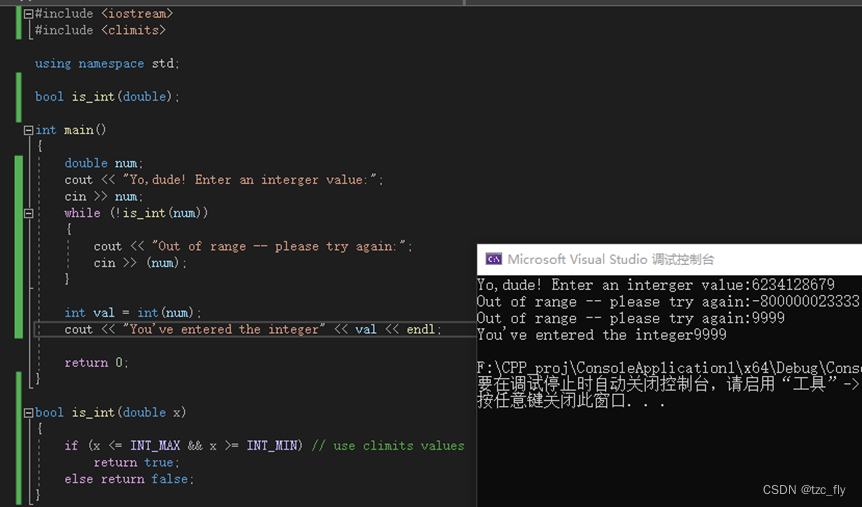The image size is (862, 507).
Task: Click the line '#include <iostream>'
Action: point(104,14)
